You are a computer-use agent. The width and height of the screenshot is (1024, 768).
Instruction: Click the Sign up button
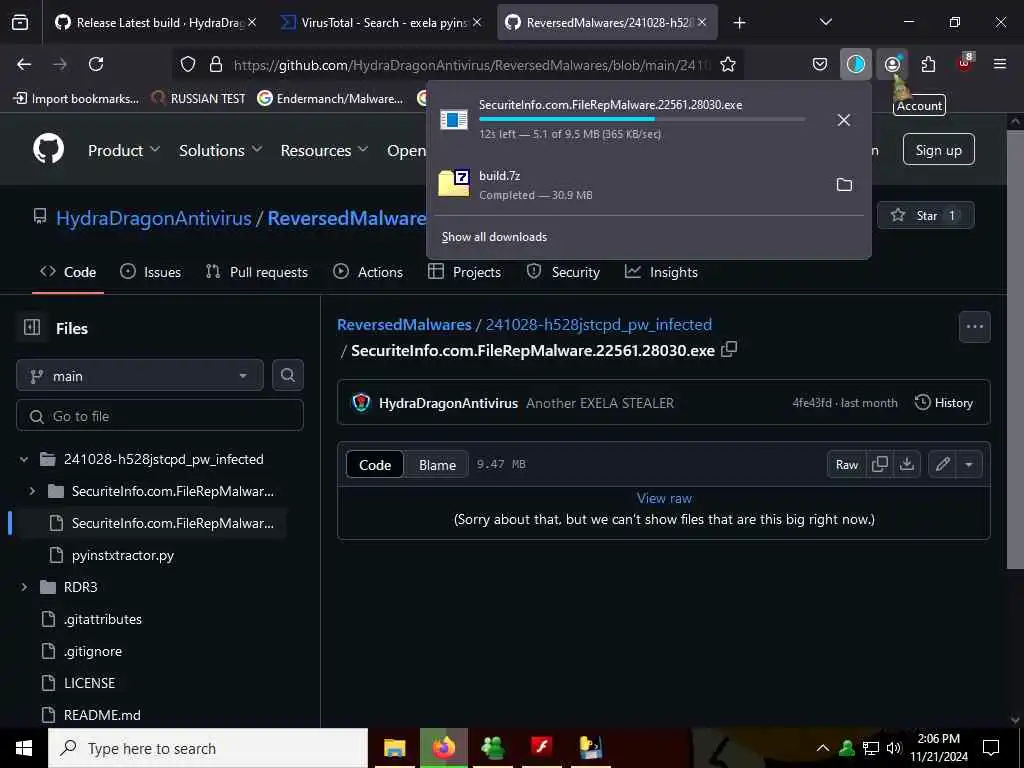(x=938, y=150)
